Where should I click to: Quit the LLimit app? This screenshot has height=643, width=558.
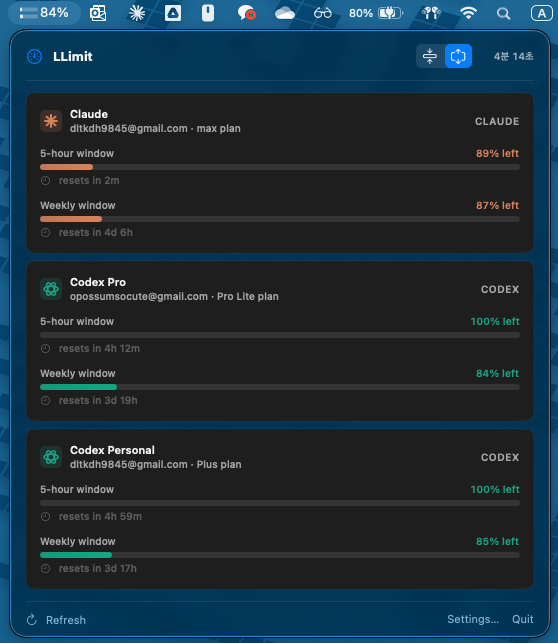coord(523,619)
